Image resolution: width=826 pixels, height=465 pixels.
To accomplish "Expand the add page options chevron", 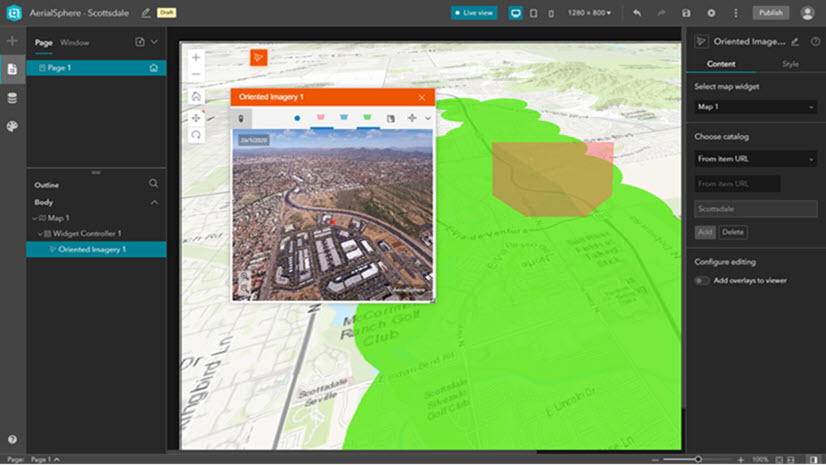I will pyautogui.click(x=154, y=42).
